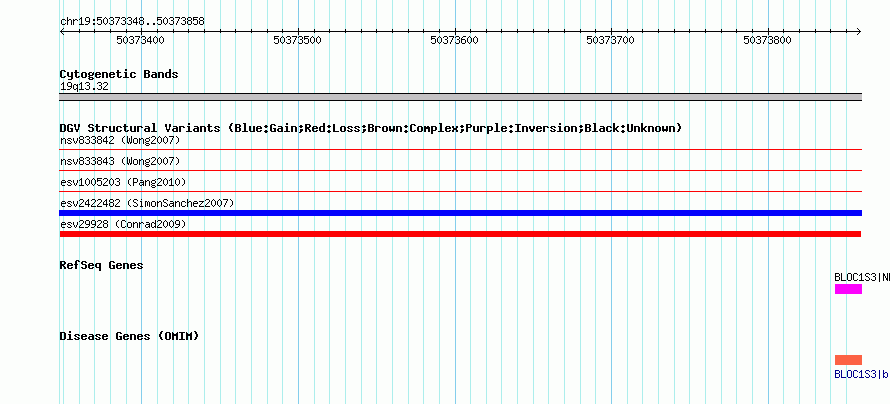Screen dimensions: 890x404
Task: Select nsv833843 (Wong2007) variant label
Action: click(x=120, y=162)
